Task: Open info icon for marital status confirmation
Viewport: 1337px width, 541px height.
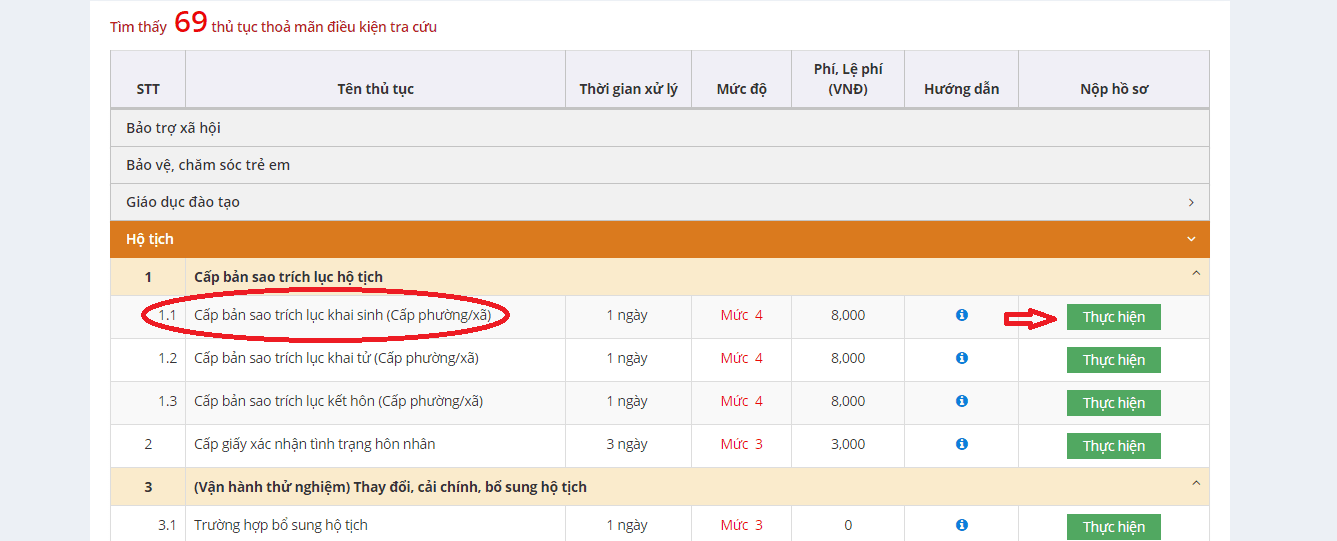Action: tap(961, 444)
